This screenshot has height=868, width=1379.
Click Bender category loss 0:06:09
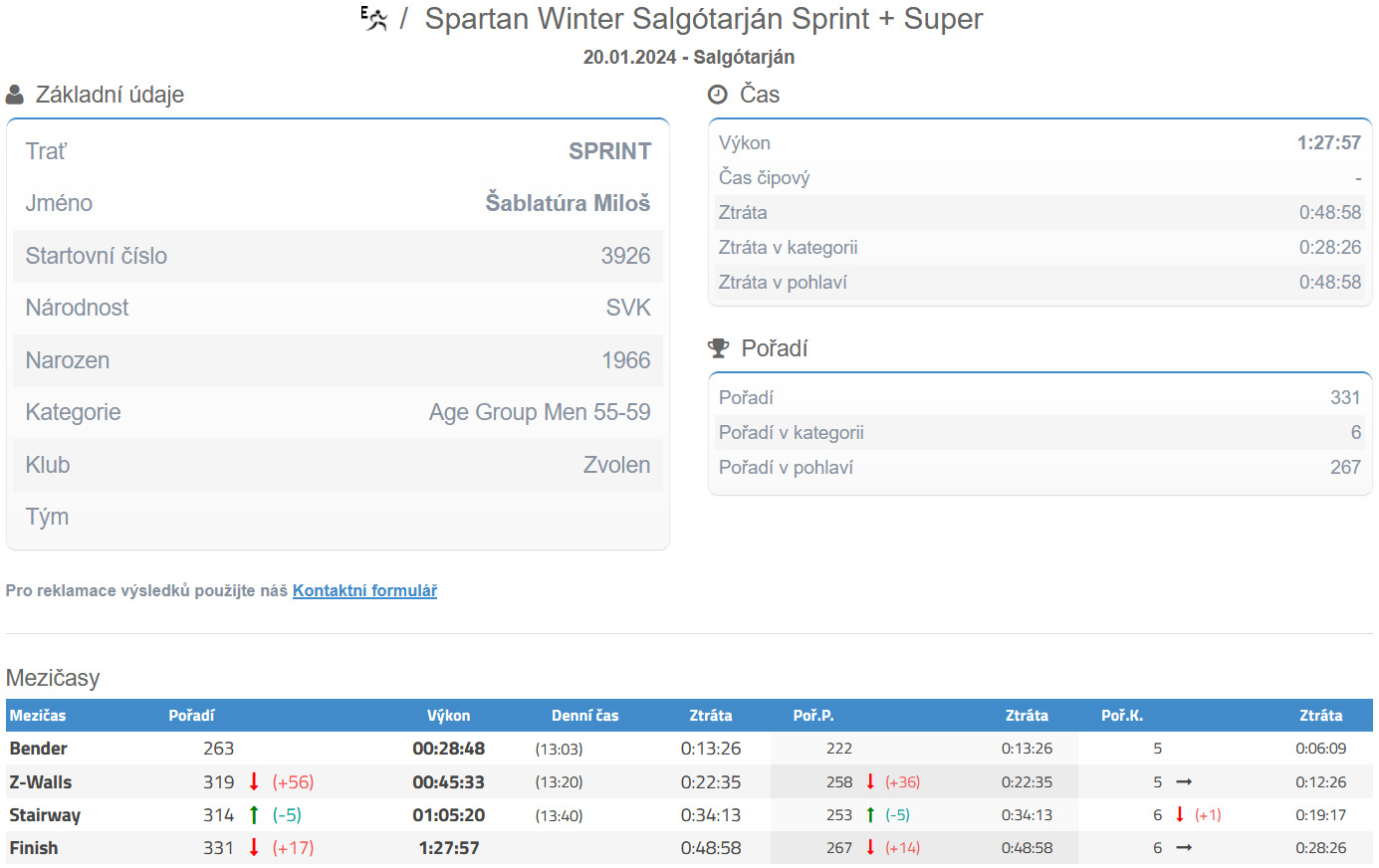click(x=1320, y=749)
